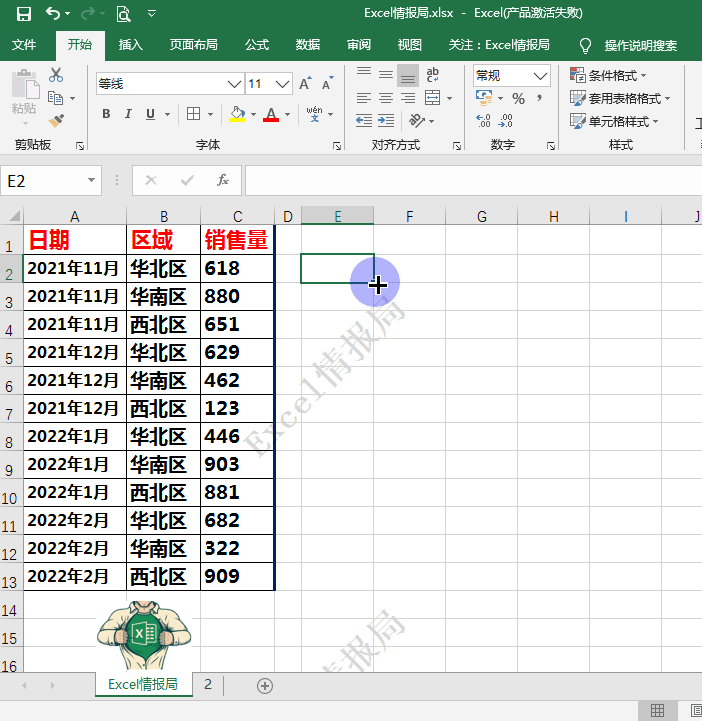Select Align Left icon
The height and width of the screenshot is (721, 702).
click(364, 98)
